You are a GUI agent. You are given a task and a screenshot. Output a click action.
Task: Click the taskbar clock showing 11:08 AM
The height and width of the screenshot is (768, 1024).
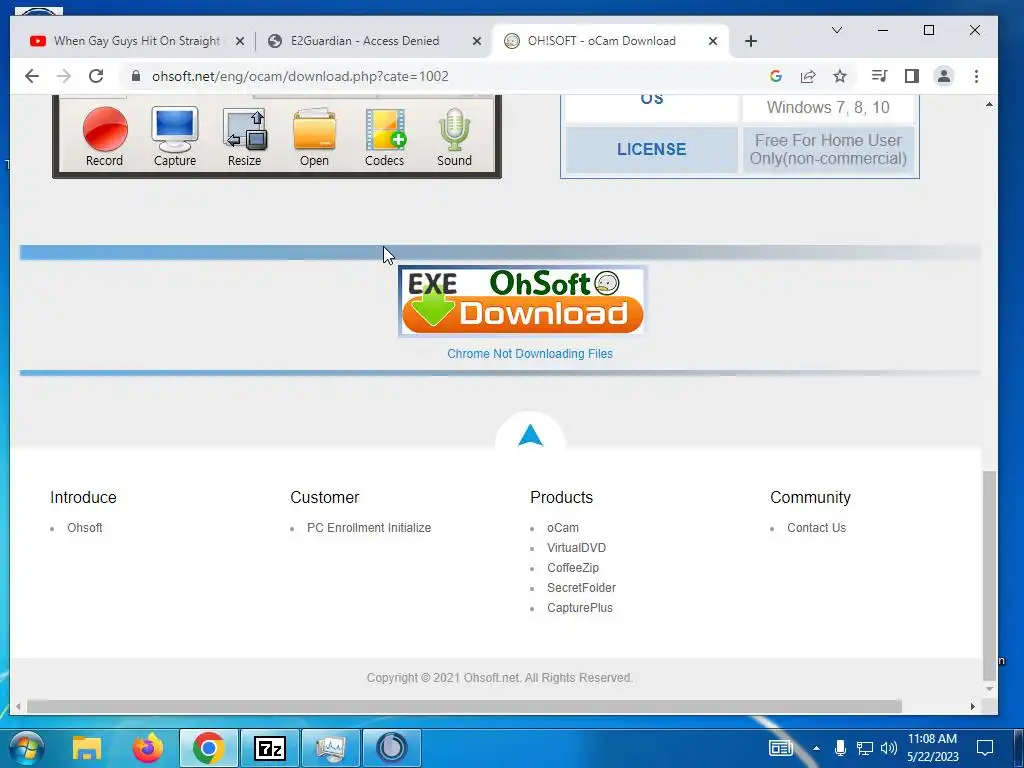click(933, 748)
